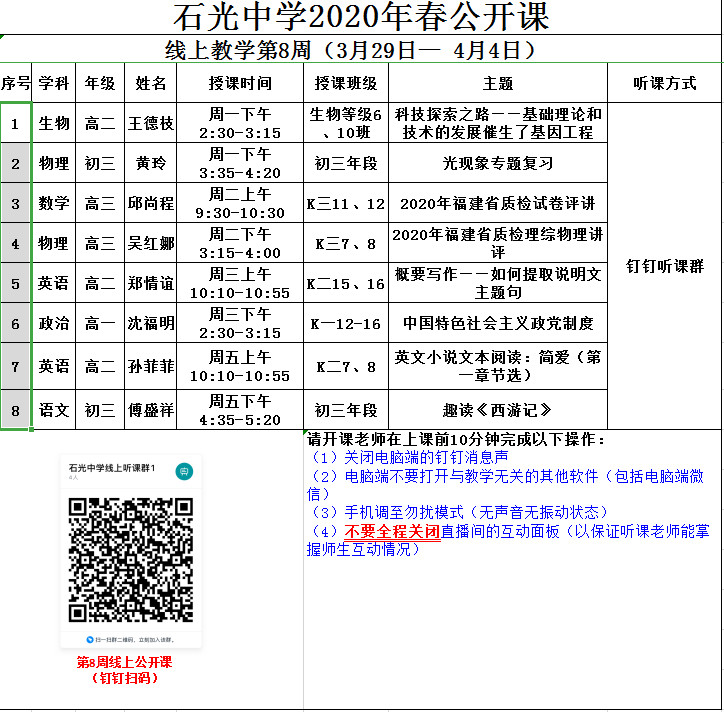Click the underlined red text 不要全程关闭
Screen dimensions: 724x712
point(392,531)
